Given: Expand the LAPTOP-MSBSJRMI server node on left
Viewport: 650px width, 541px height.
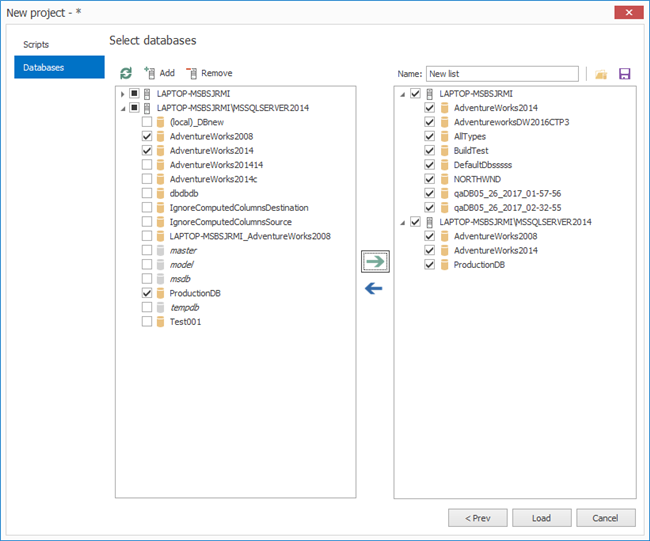Looking at the screenshot, I should 122,94.
